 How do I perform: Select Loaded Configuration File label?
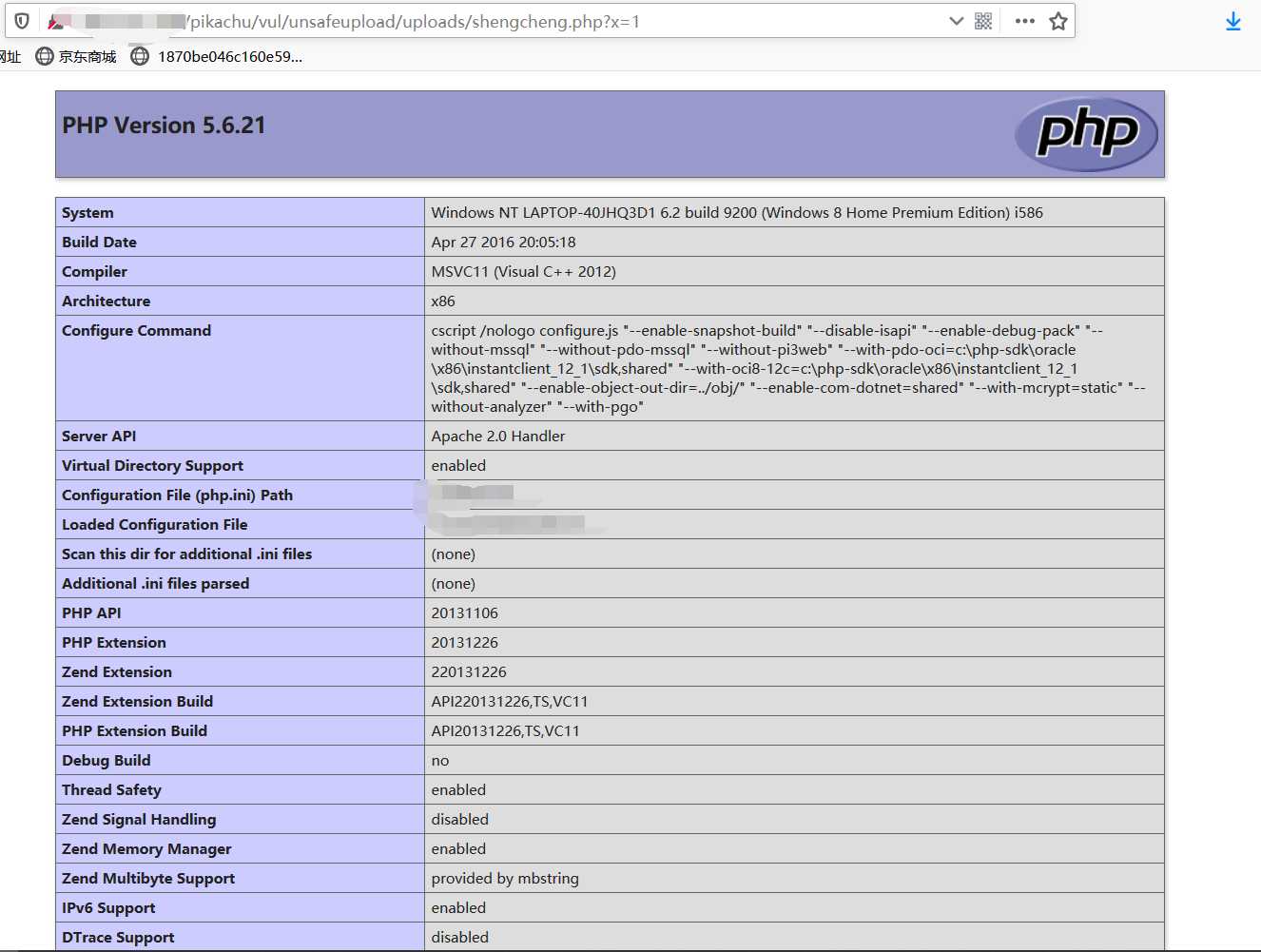(x=154, y=524)
